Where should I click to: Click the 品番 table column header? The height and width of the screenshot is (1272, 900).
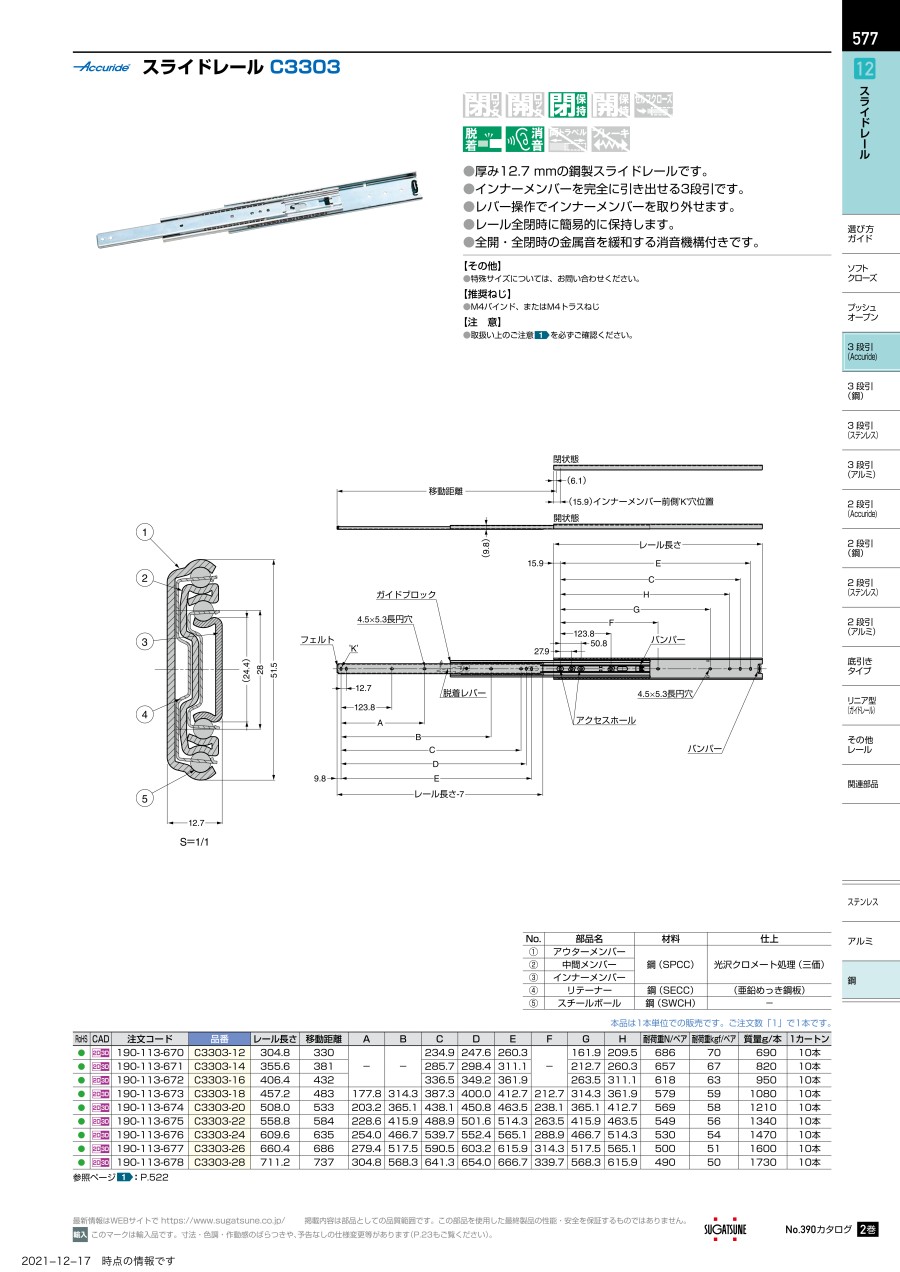[x=219, y=1038]
